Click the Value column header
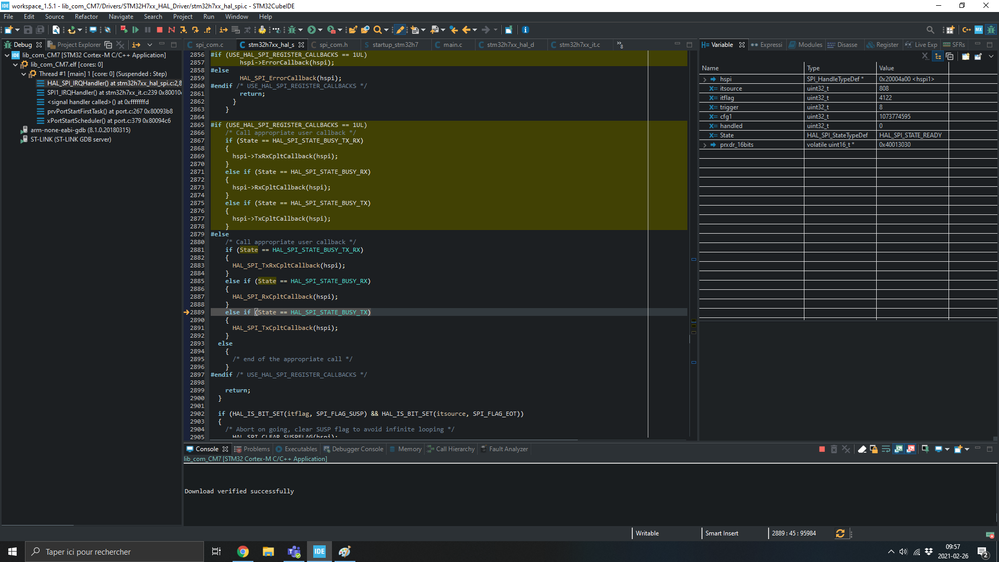The height and width of the screenshot is (562, 999). 912,68
